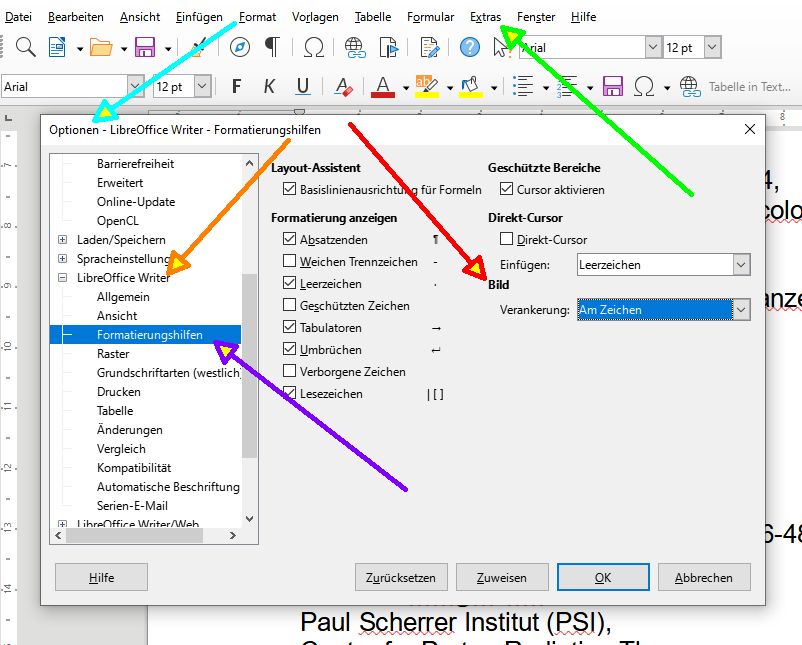Click the Zurücksetzen button
Viewport: 802px width, 645px height.
click(x=401, y=577)
